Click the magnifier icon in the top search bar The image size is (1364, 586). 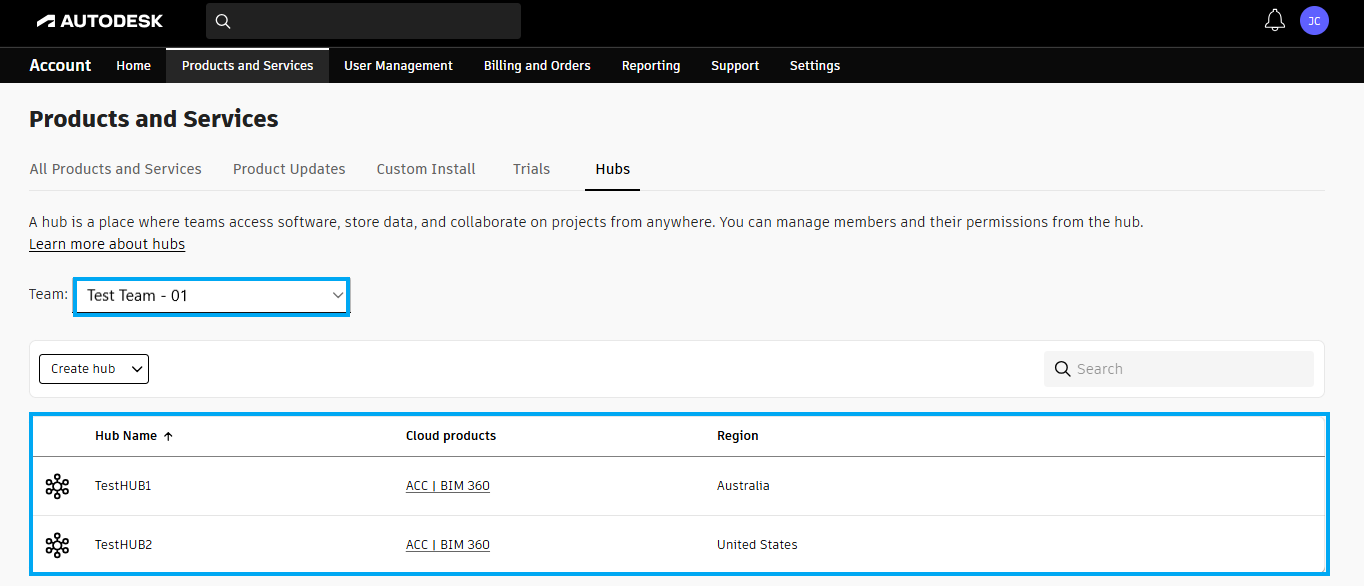(222, 20)
